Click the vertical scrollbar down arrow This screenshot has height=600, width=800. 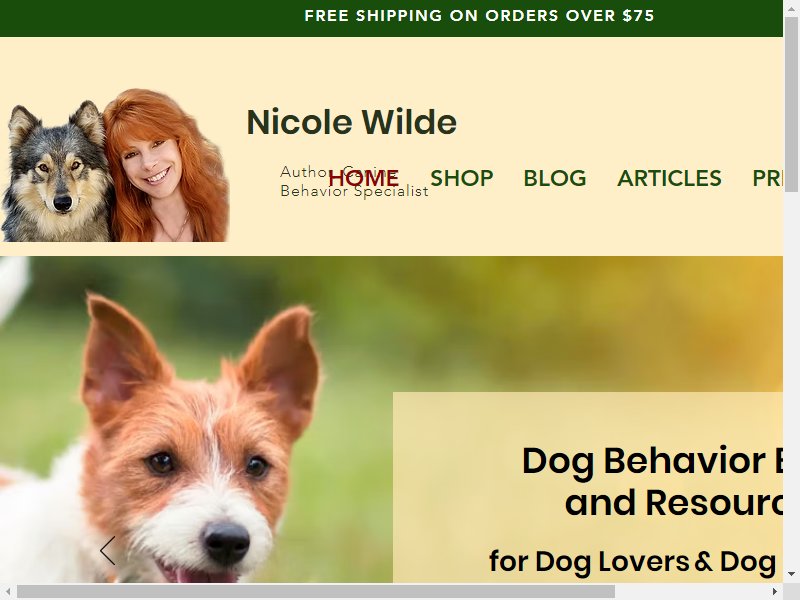click(x=791, y=574)
